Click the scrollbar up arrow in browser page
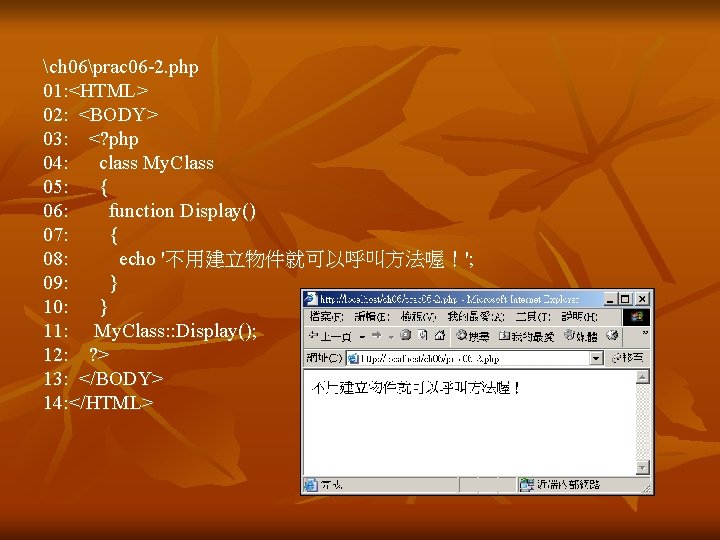This screenshot has width=720, height=540. pyautogui.click(x=642, y=377)
